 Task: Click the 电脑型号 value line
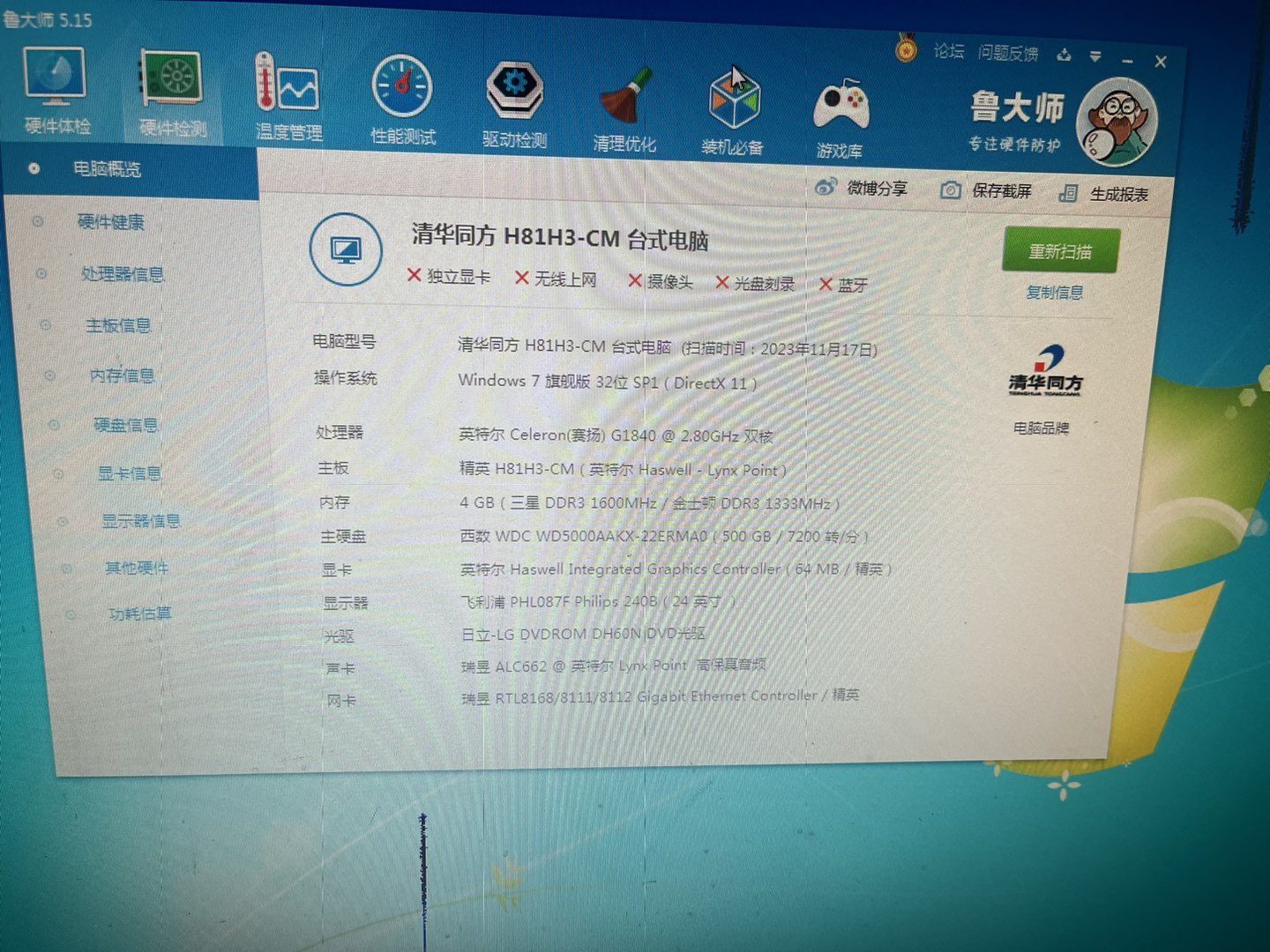[667, 346]
